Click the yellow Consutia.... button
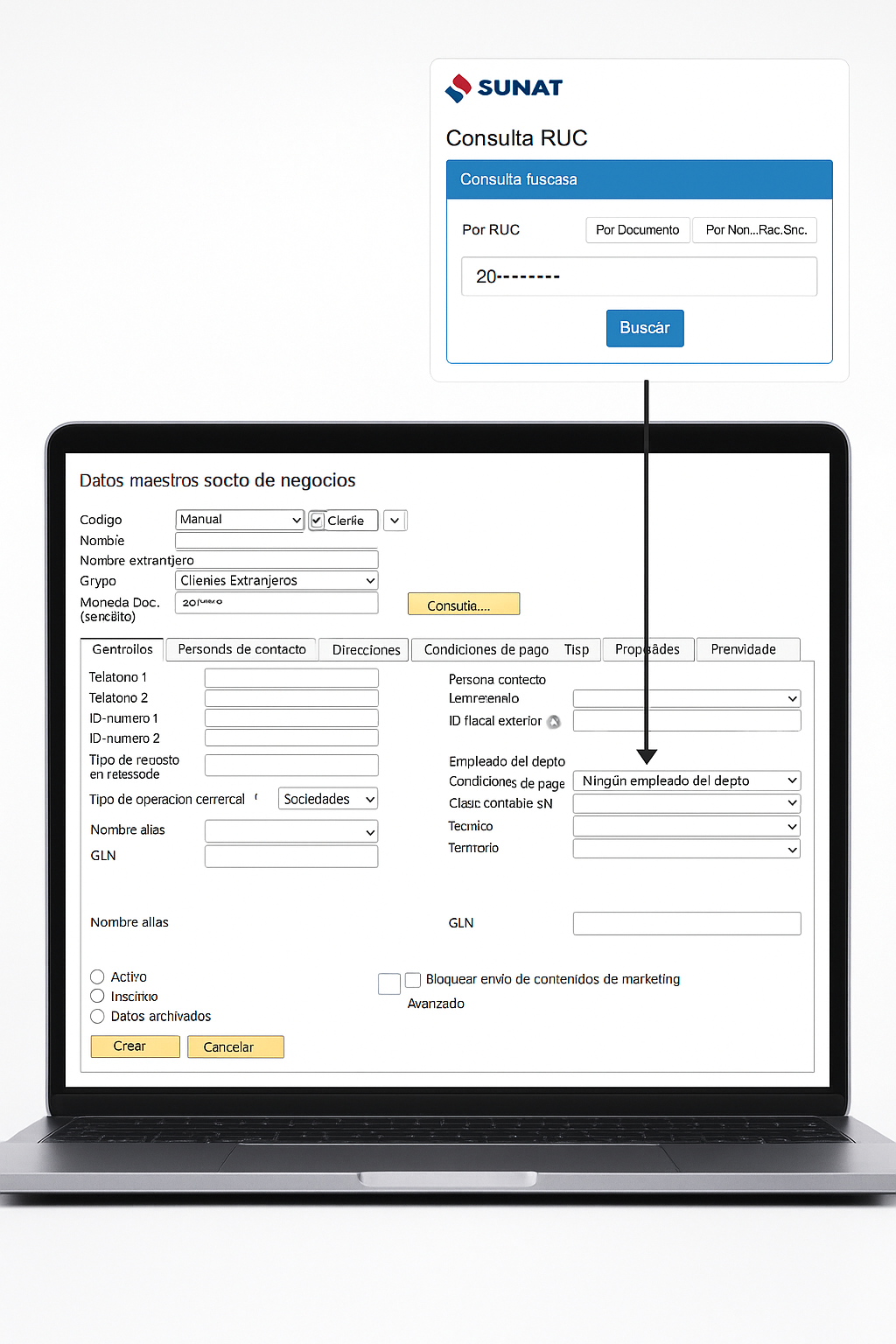Viewport: 896px width, 1344px height. click(464, 605)
